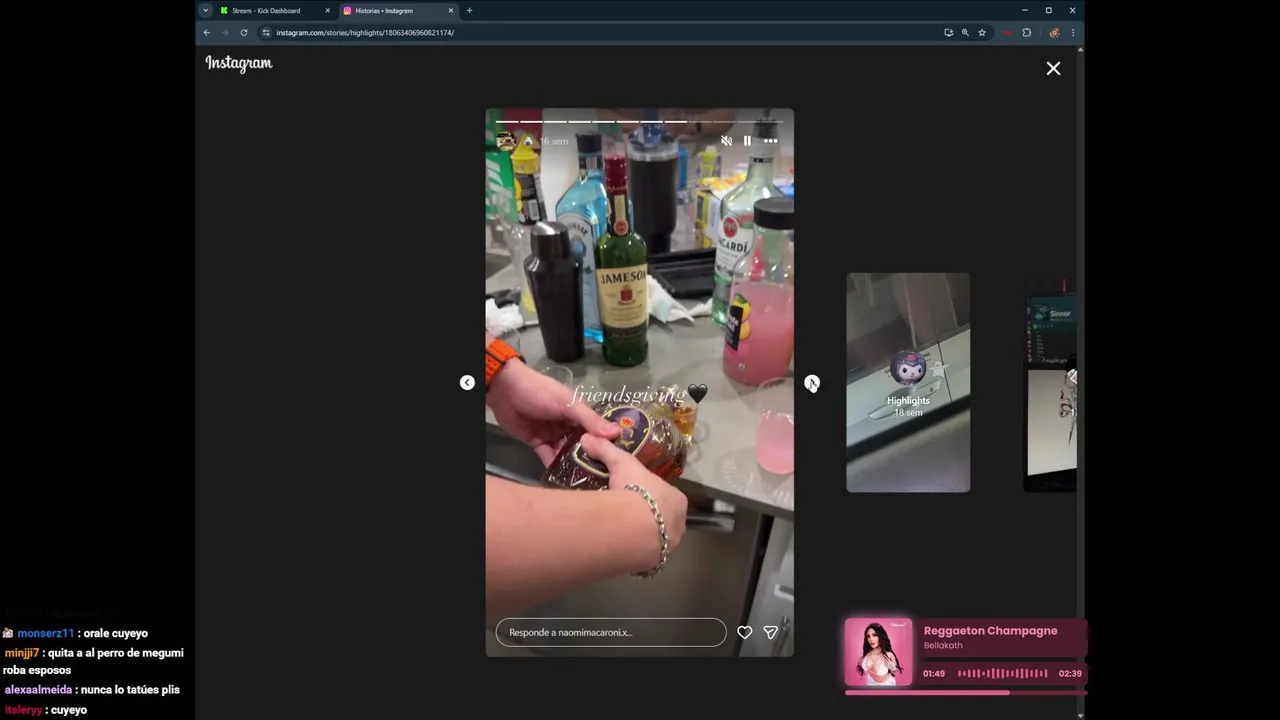Advance to the next story

[x=812, y=383]
